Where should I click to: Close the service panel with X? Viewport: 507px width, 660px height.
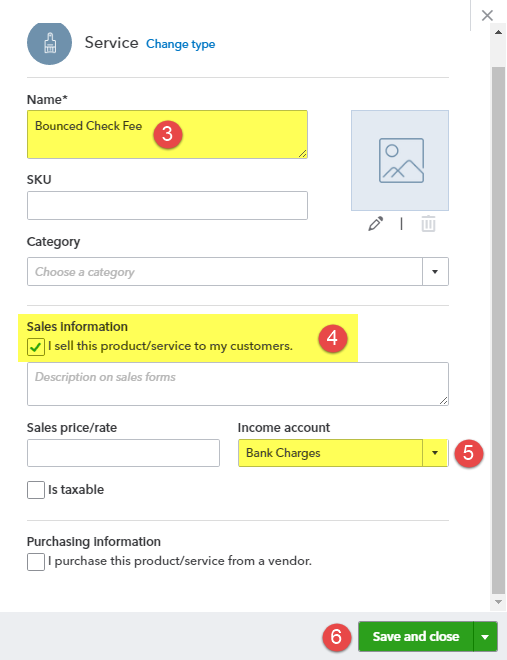point(487,16)
